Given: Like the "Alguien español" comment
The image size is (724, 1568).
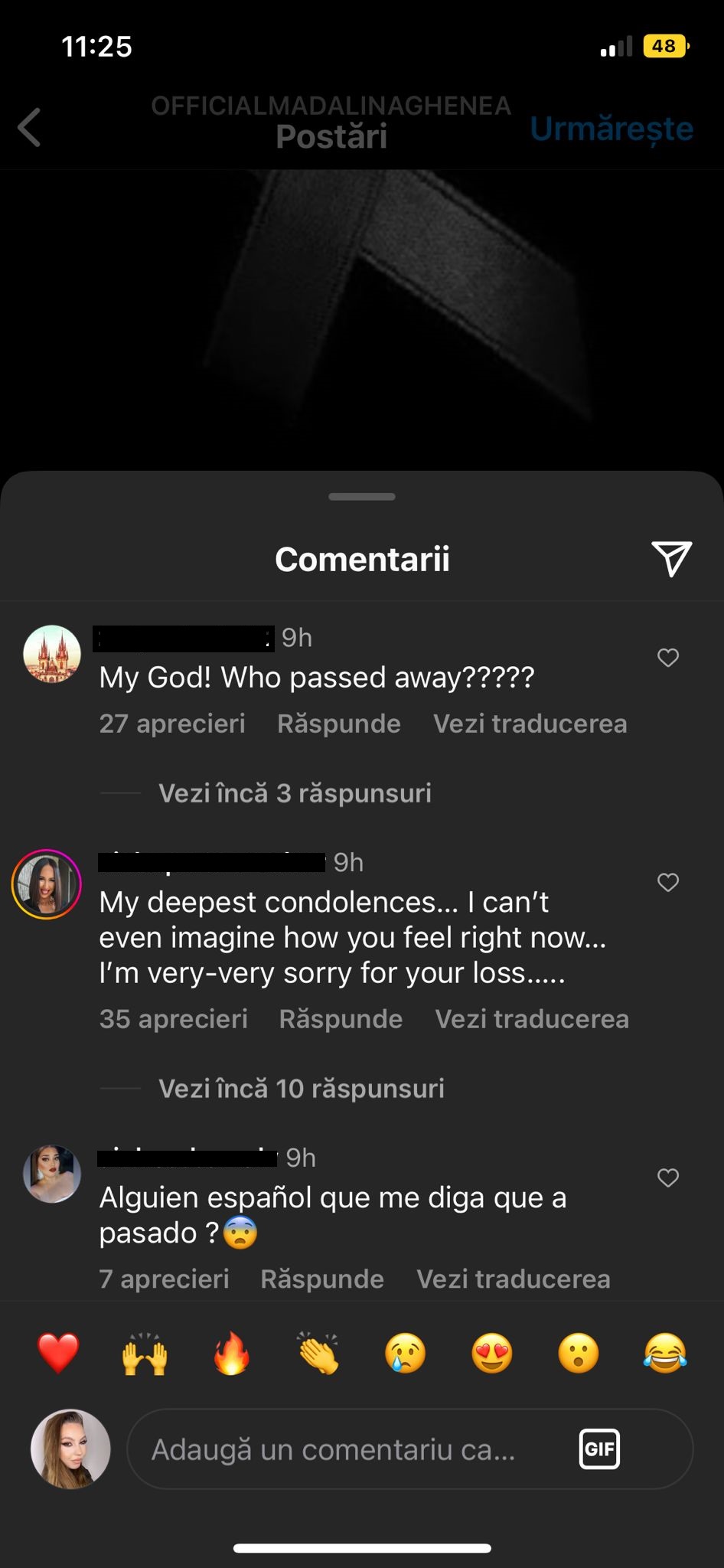Looking at the screenshot, I should tap(668, 1178).
